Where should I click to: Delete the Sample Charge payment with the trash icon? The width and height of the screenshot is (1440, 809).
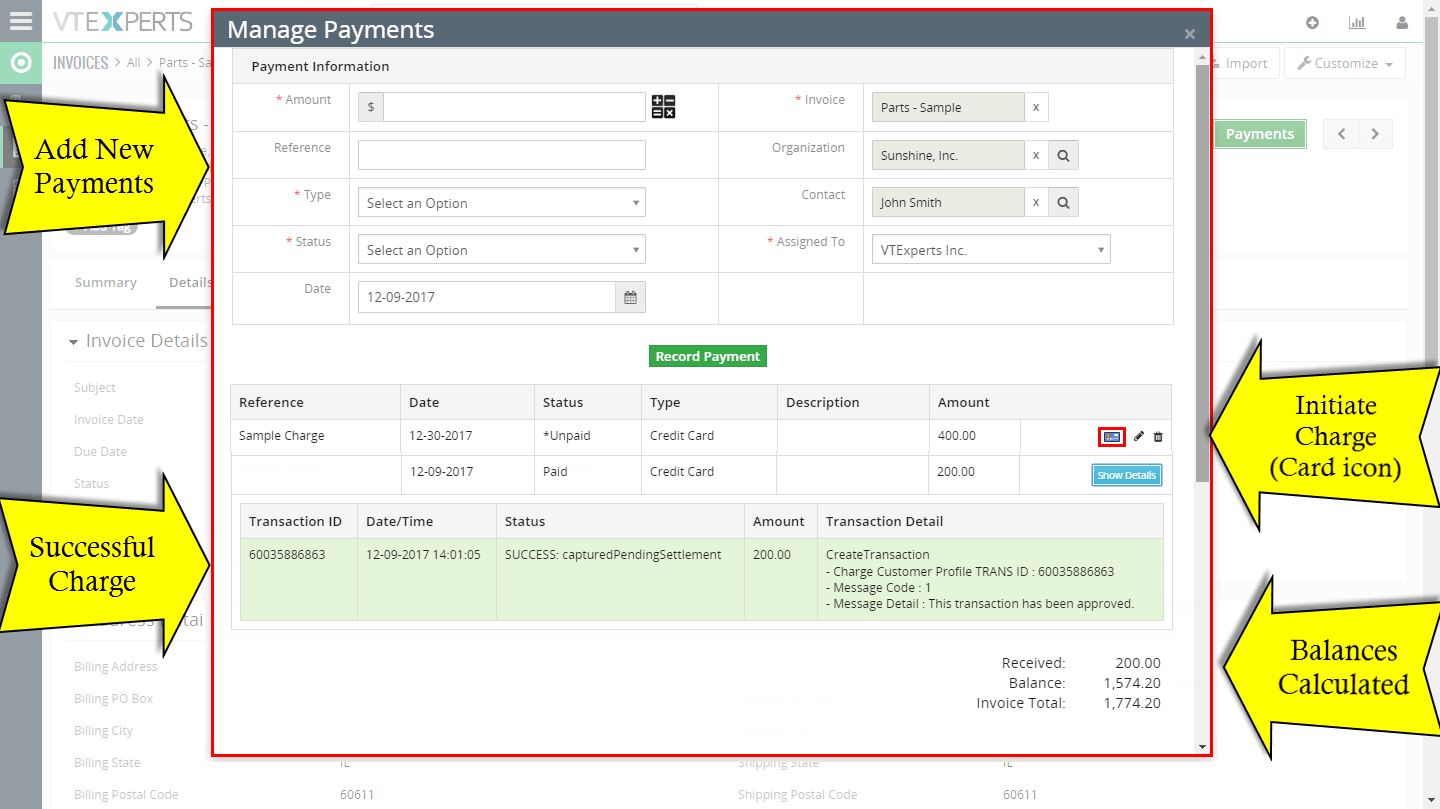point(1157,436)
